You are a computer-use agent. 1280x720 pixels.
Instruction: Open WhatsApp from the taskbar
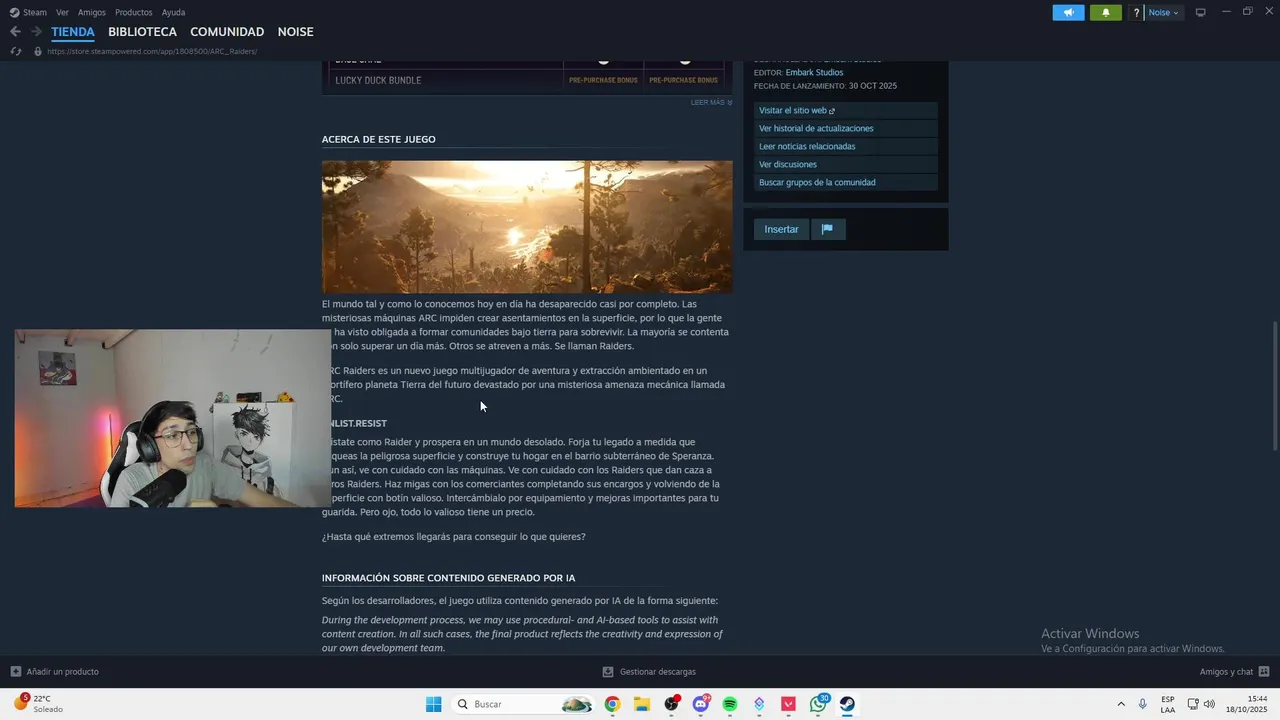[819, 704]
